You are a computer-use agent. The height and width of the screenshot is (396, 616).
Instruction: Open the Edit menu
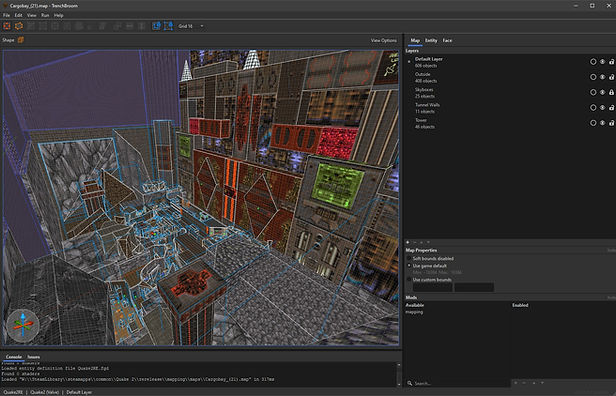click(x=18, y=15)
